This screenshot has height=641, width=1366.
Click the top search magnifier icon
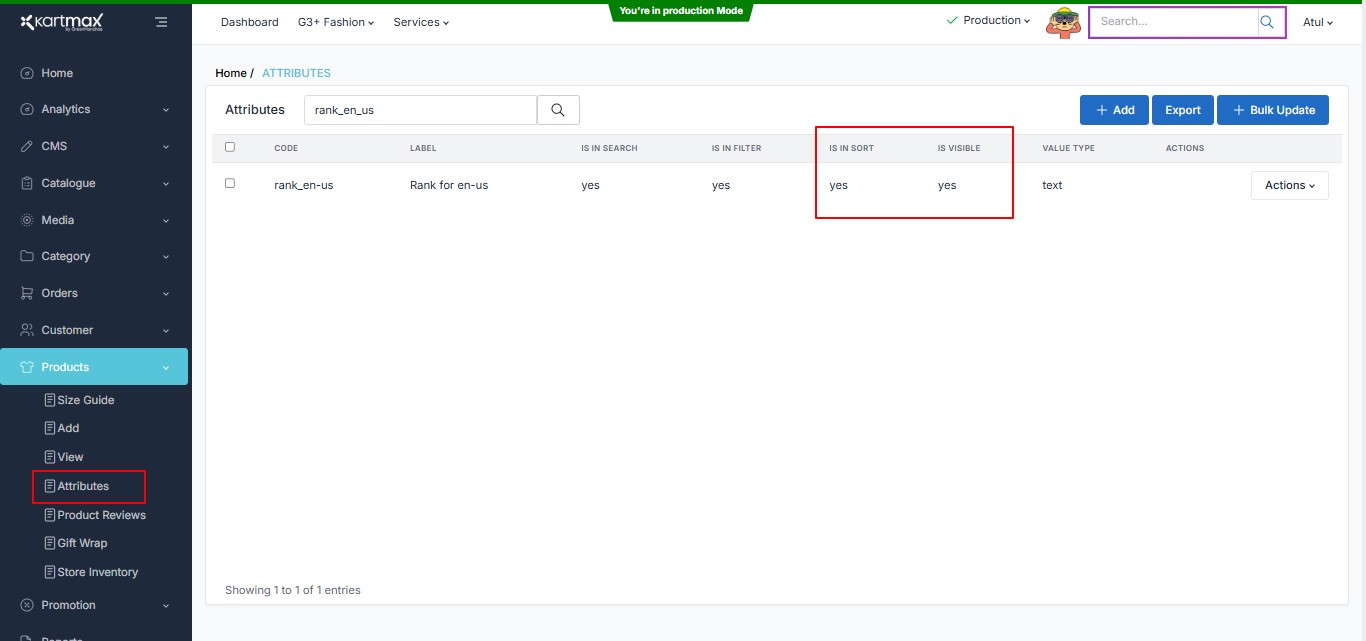1267,22
